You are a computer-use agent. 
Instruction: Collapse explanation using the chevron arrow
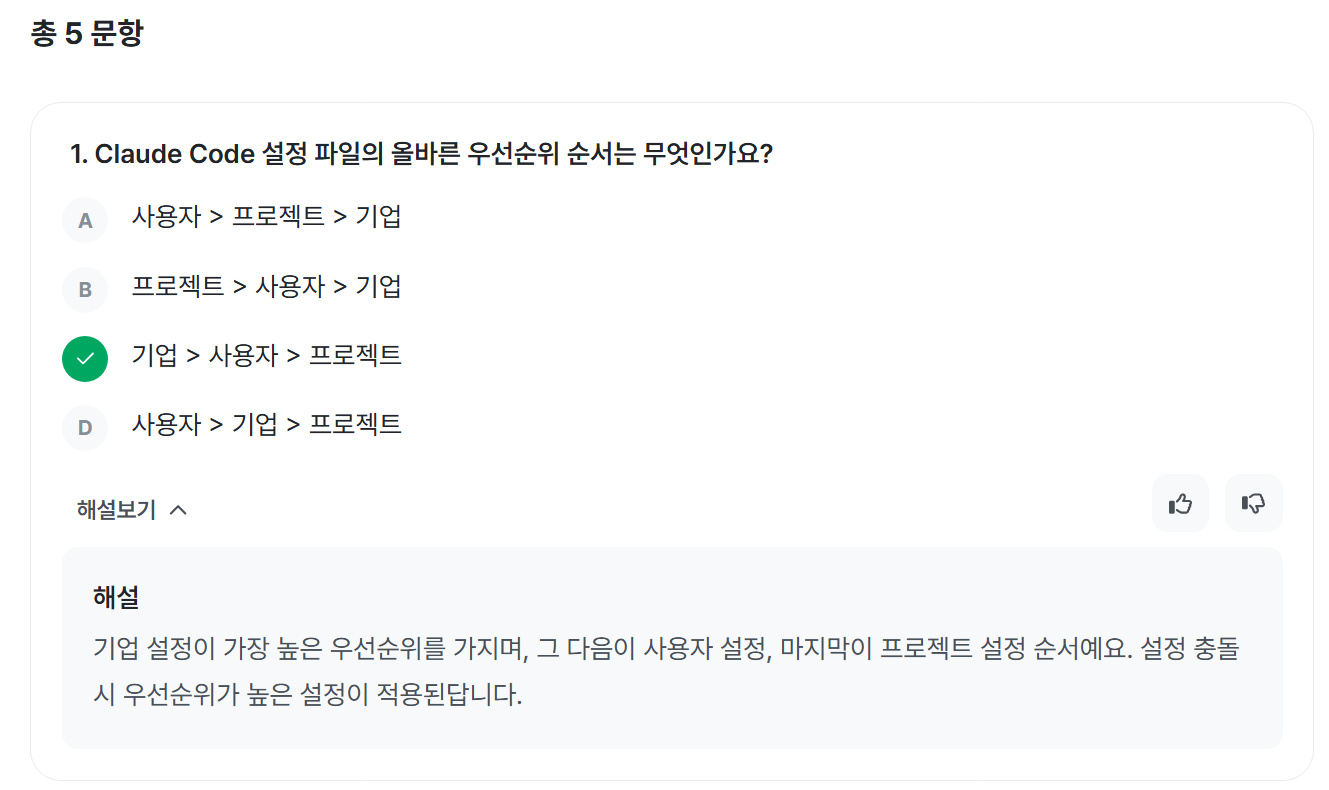[179, 510]
